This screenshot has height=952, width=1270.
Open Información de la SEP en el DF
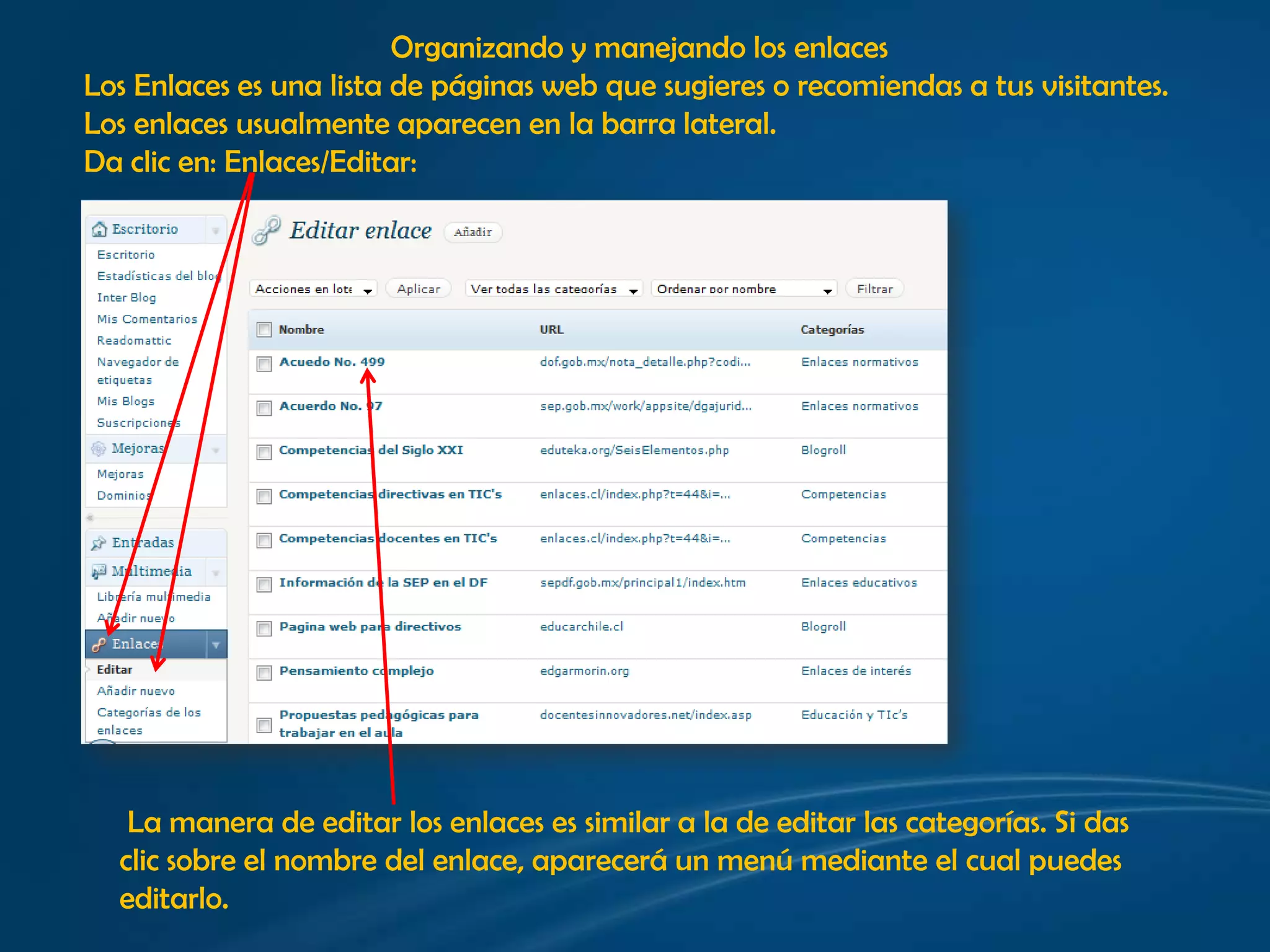pos(383,583)
